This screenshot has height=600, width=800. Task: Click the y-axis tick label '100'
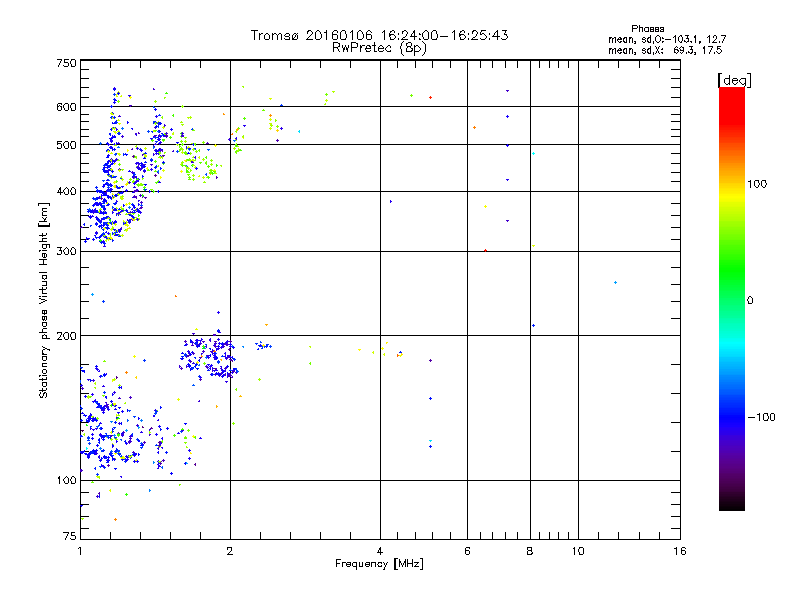66,480
